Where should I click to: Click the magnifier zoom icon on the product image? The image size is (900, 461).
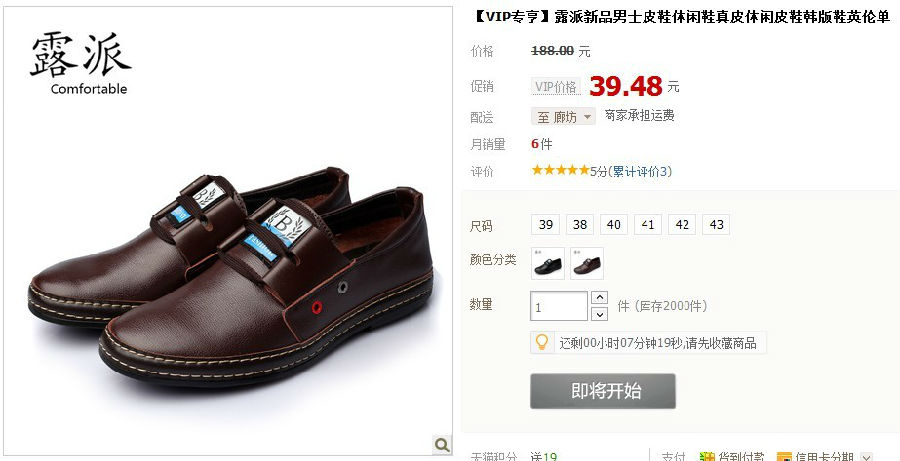tap(441, 444)
